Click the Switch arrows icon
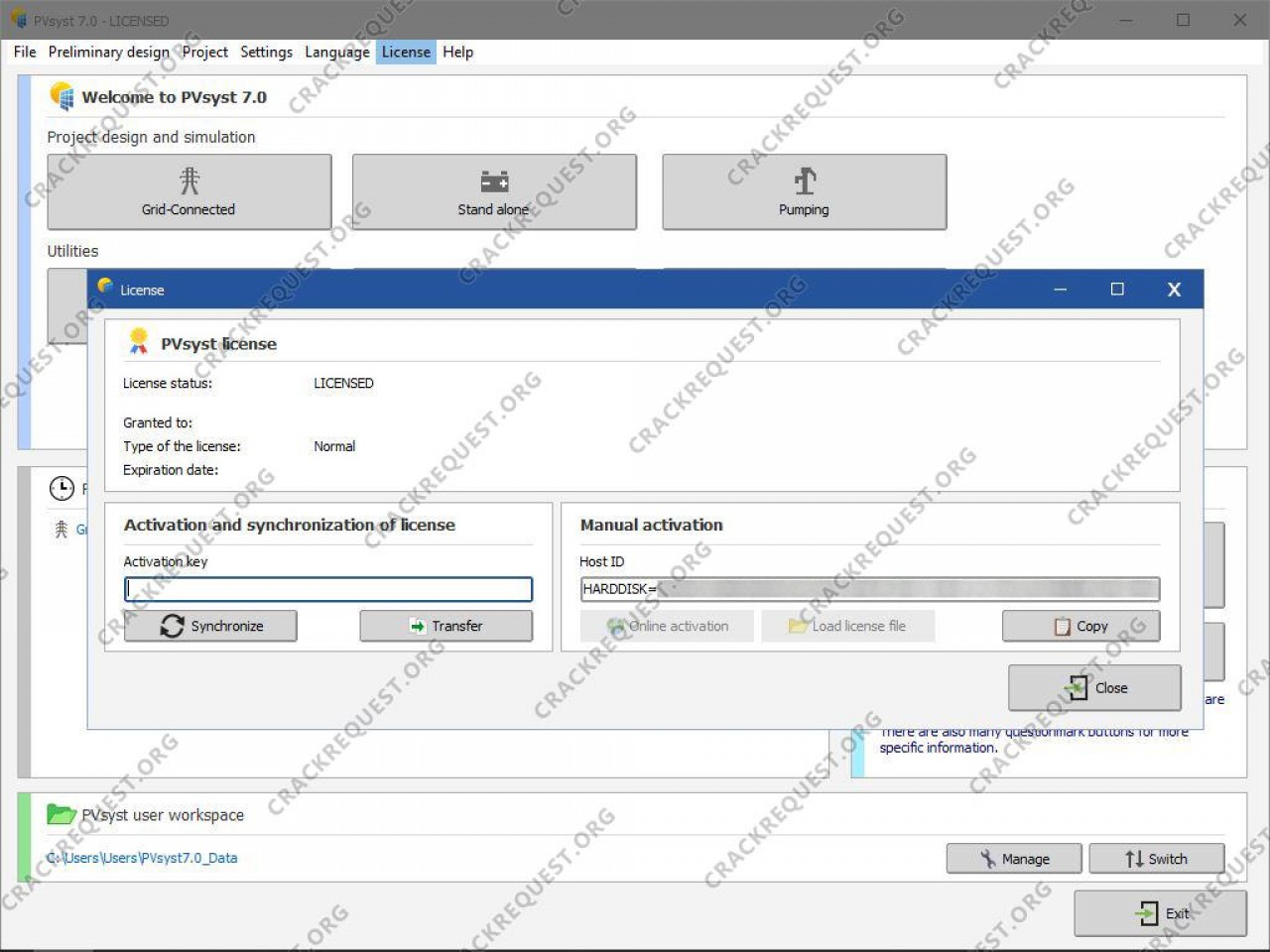The image size is (1270, 952). click(1134, 859)
